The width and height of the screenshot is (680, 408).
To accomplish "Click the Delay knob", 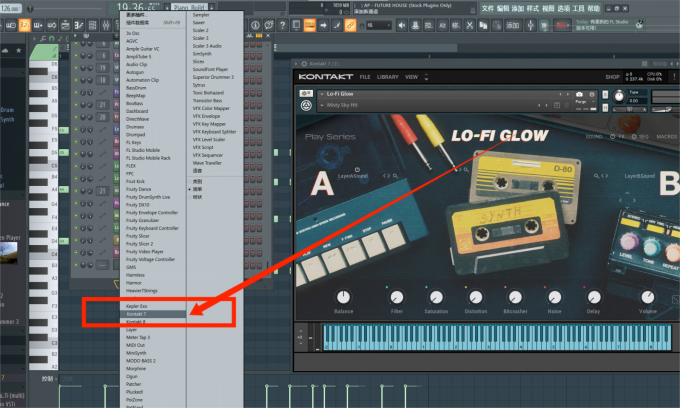I will coord(593,297).
